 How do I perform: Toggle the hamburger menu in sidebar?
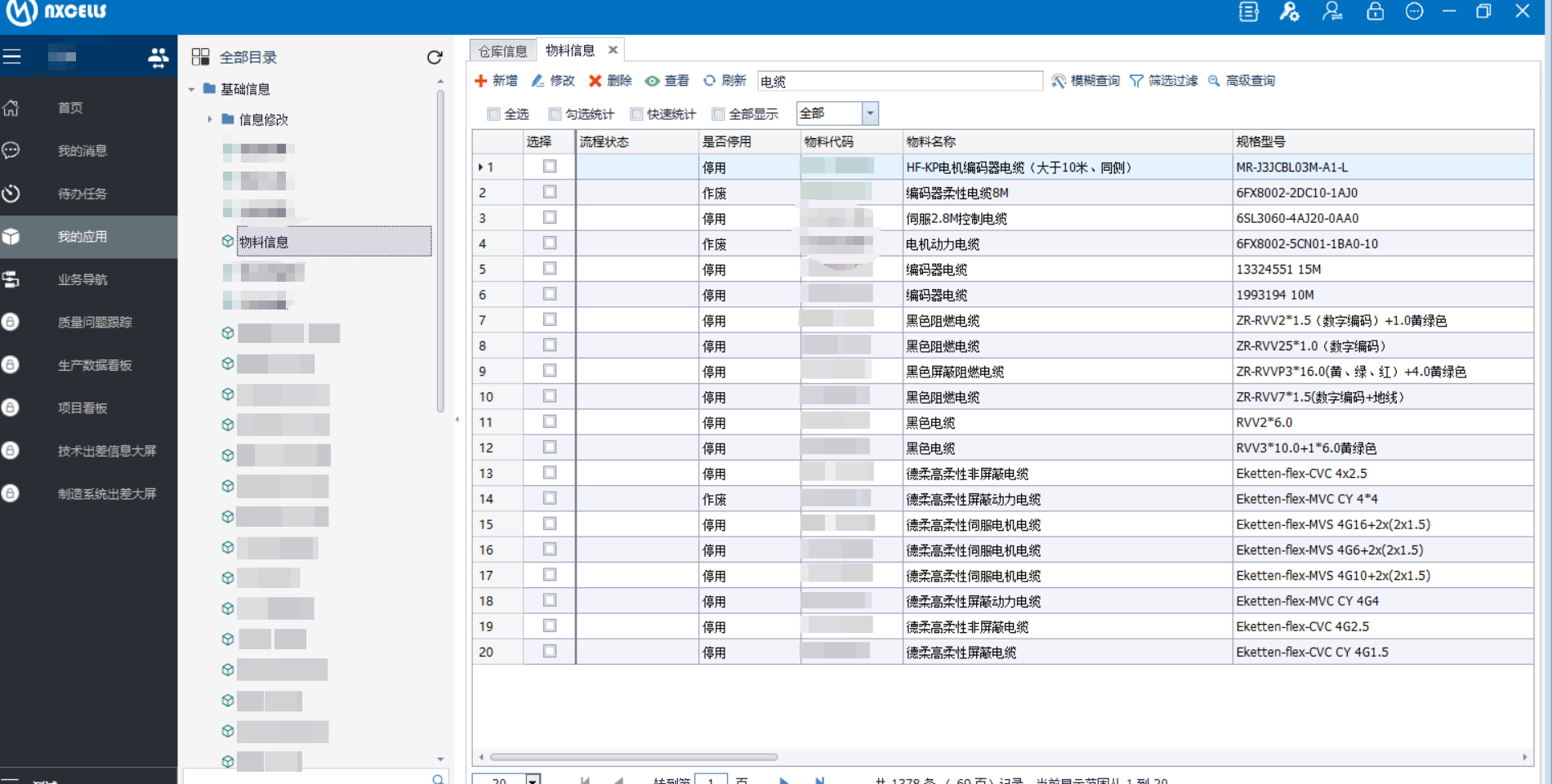coord(12,56)
